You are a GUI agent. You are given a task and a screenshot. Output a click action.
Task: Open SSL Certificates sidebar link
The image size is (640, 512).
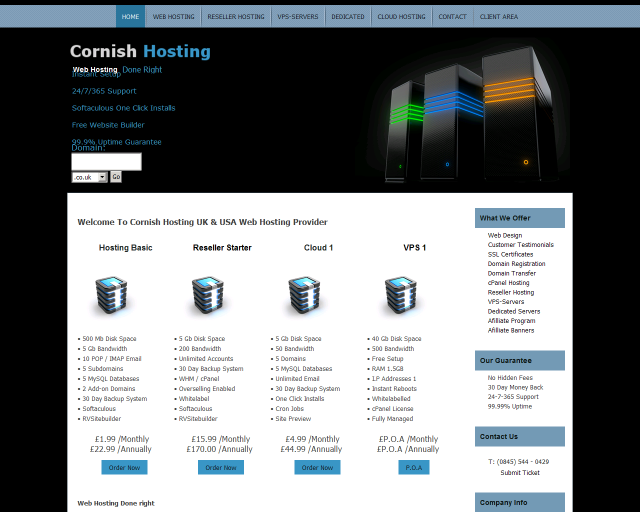510,254
